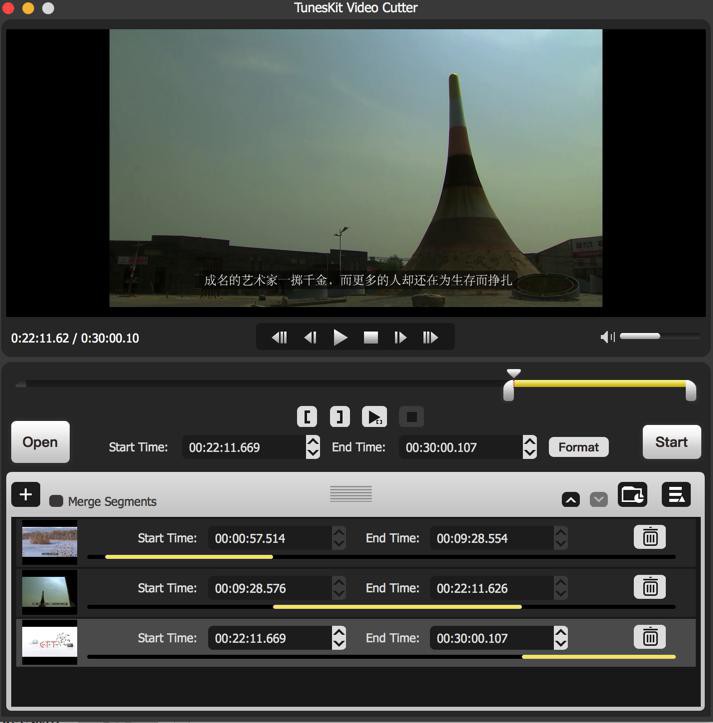Preview the selected segment
Image resolution: width=713 pixels, height=723 pixels.
(x=374, y=417)
